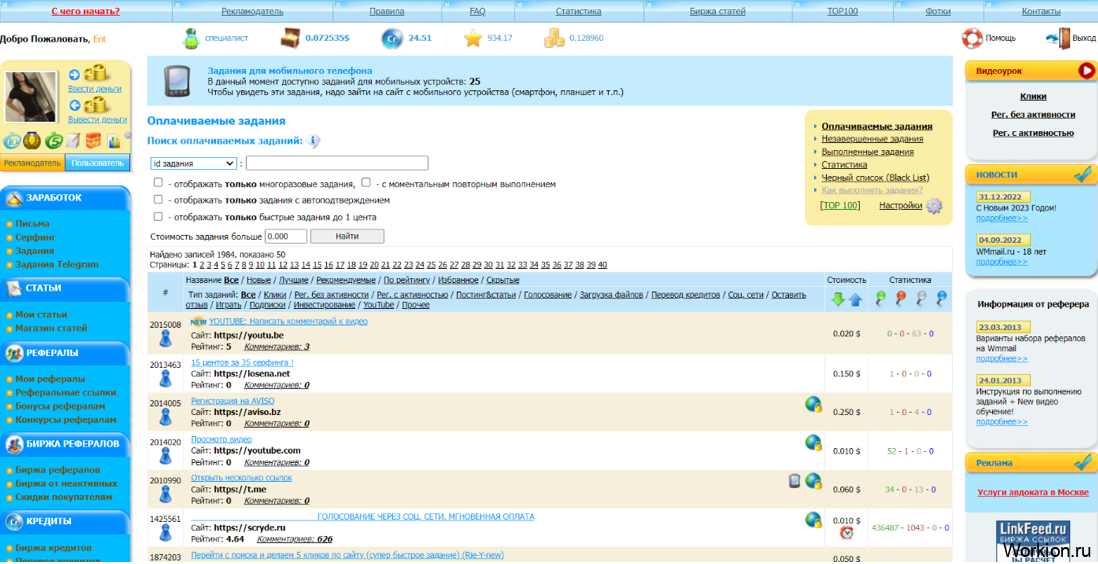Click the lifebuoy Помощь help icon
Screen dimensions: 1098x564
972,38
